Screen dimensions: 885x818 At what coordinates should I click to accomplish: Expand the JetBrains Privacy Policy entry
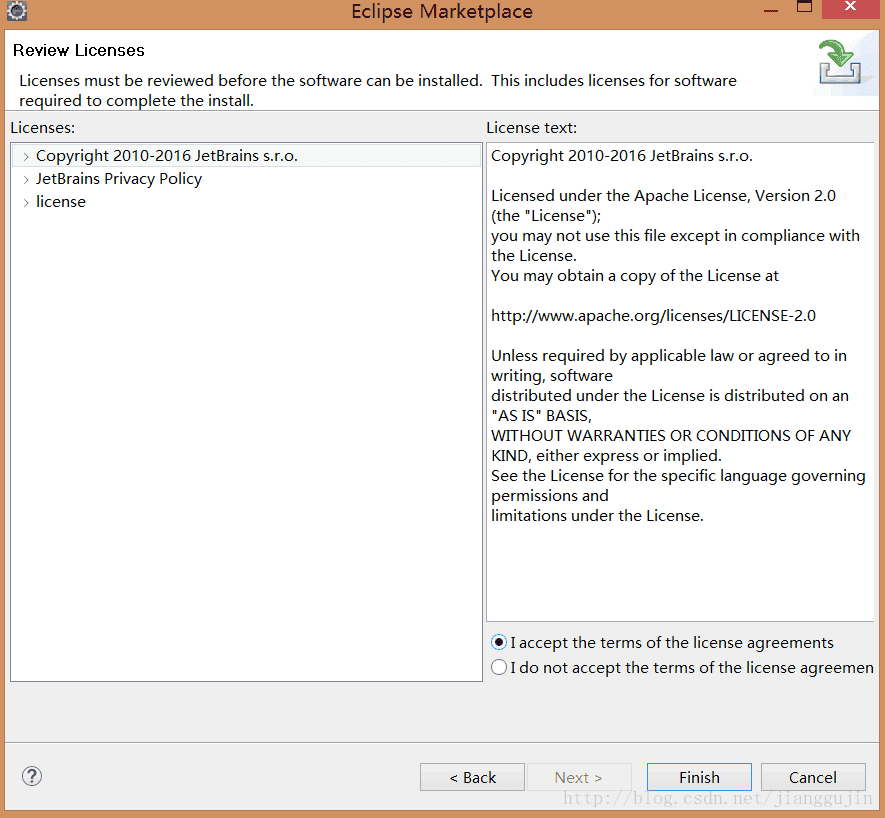[26, 180]
